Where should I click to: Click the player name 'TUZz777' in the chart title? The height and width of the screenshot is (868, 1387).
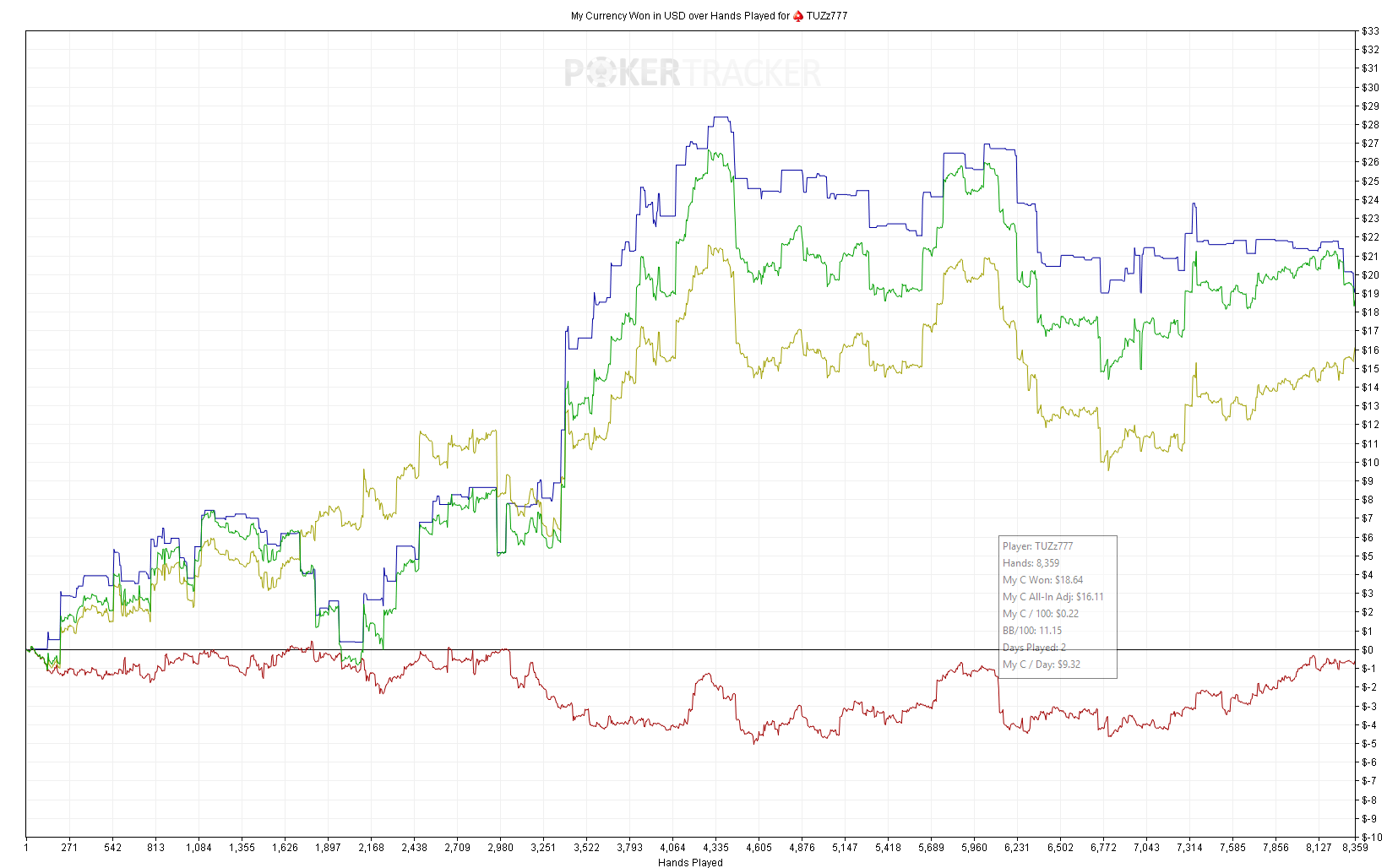[827, 16]
